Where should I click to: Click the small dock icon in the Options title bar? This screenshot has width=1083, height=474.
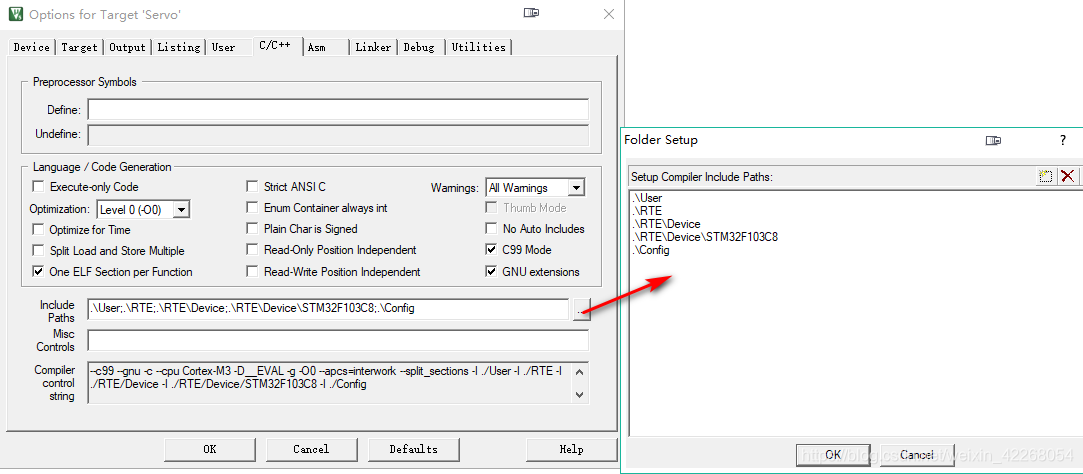click(x=531, y=13)
